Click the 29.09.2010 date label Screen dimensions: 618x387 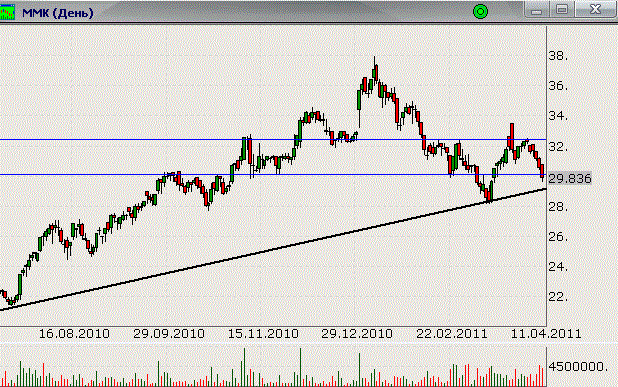tap(169, 334)
